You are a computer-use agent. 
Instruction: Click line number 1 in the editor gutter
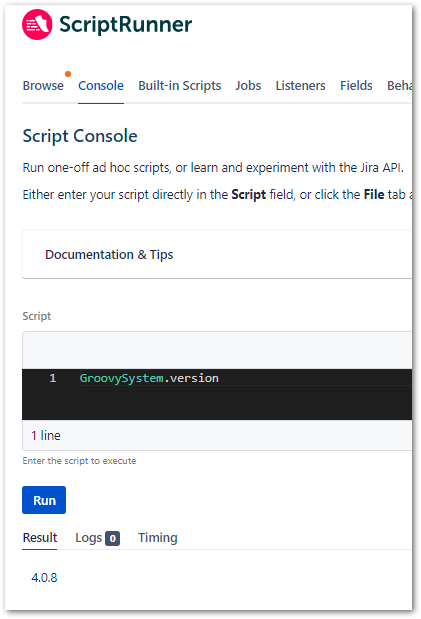53,378
